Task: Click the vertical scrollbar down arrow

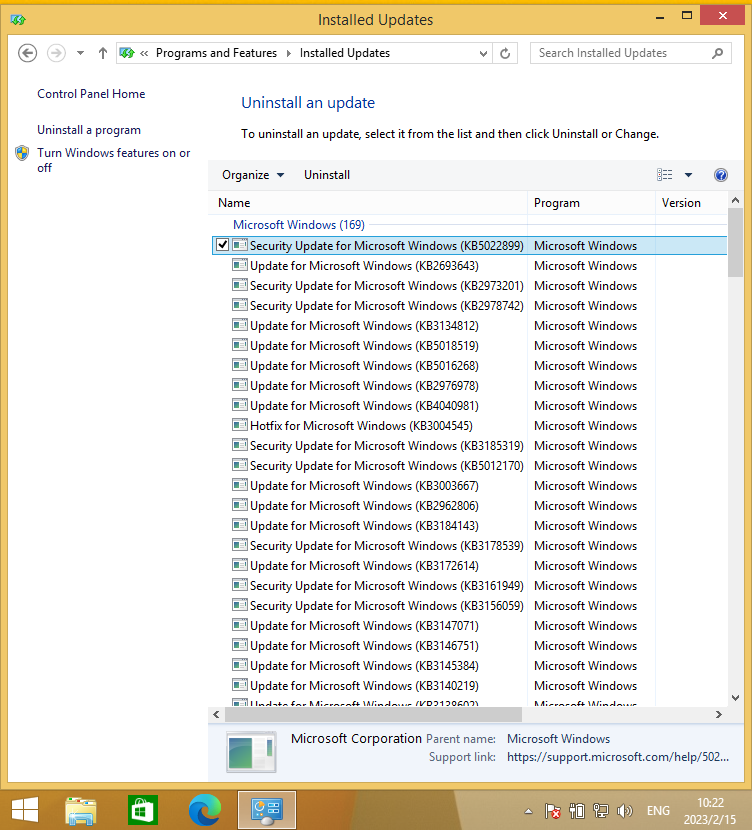Action: click(735, 698)
